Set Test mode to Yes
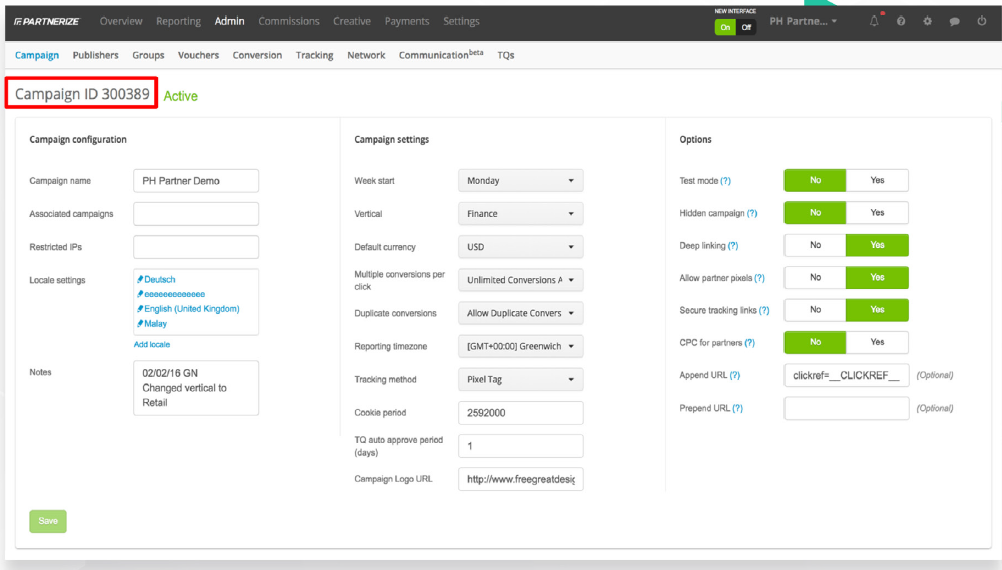This screenshot has width=1002, height=570. tap(877, 180)
